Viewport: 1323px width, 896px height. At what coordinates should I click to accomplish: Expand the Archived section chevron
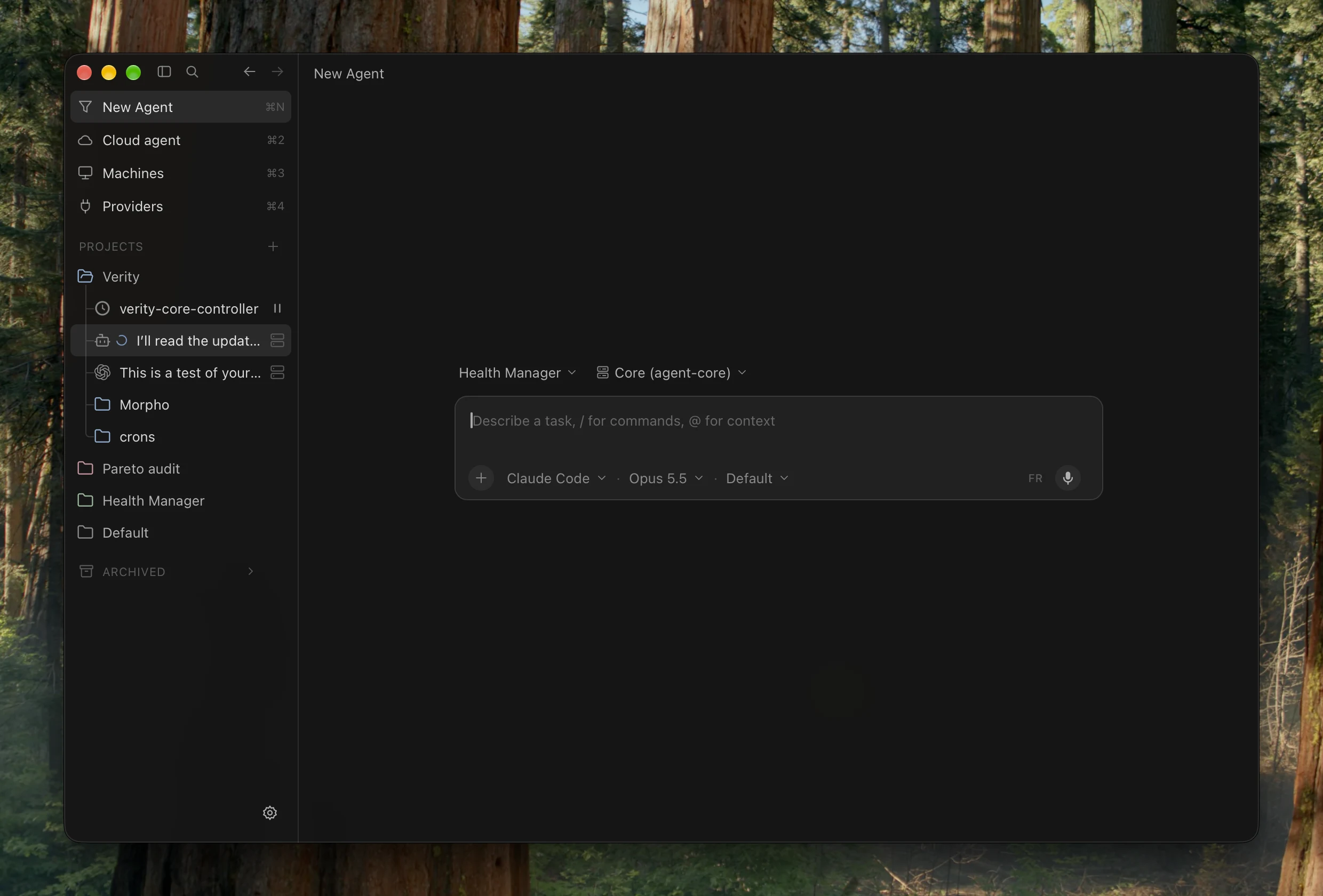pos(251,572)
